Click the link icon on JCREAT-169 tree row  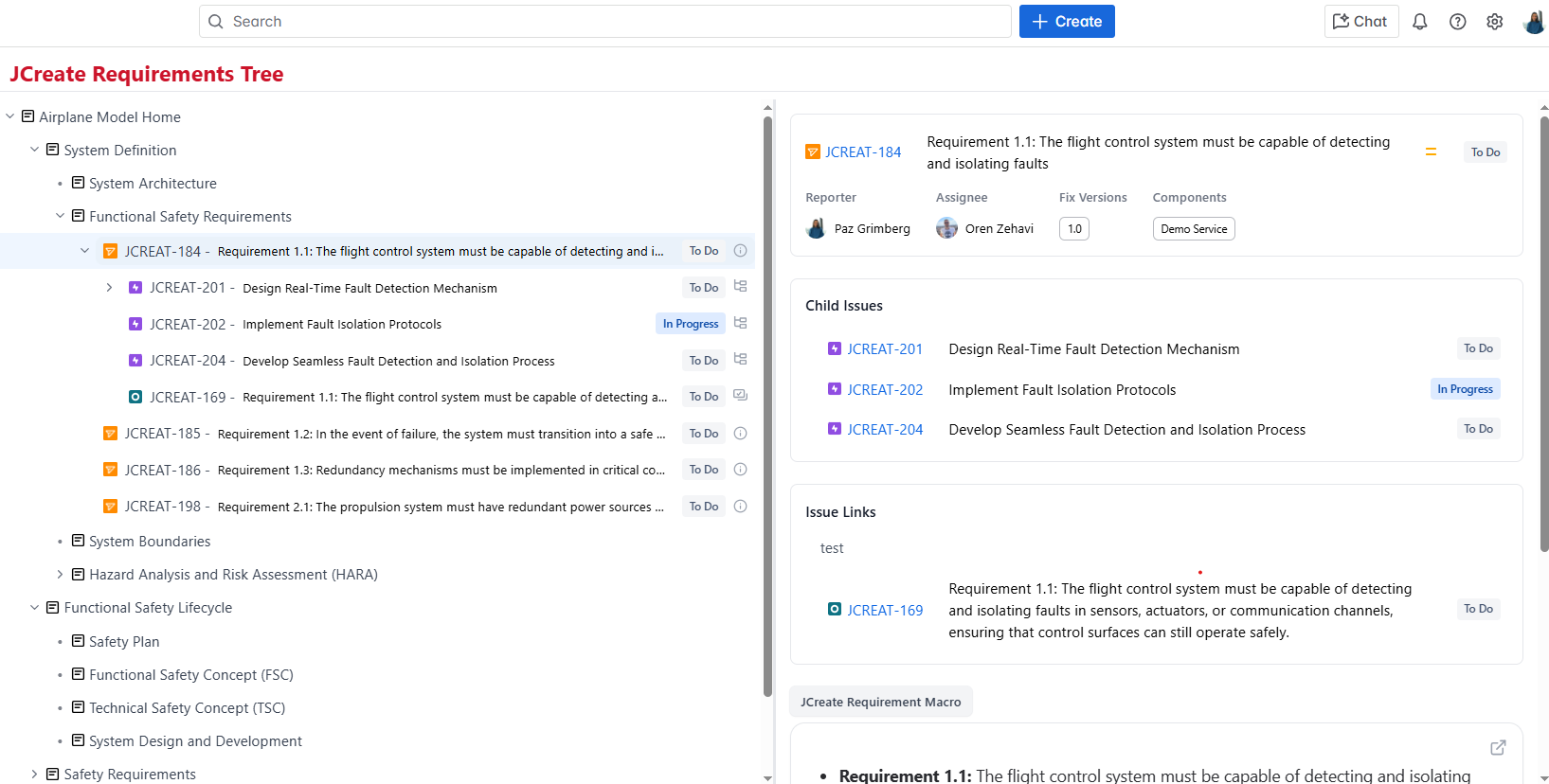click(741, 397)
